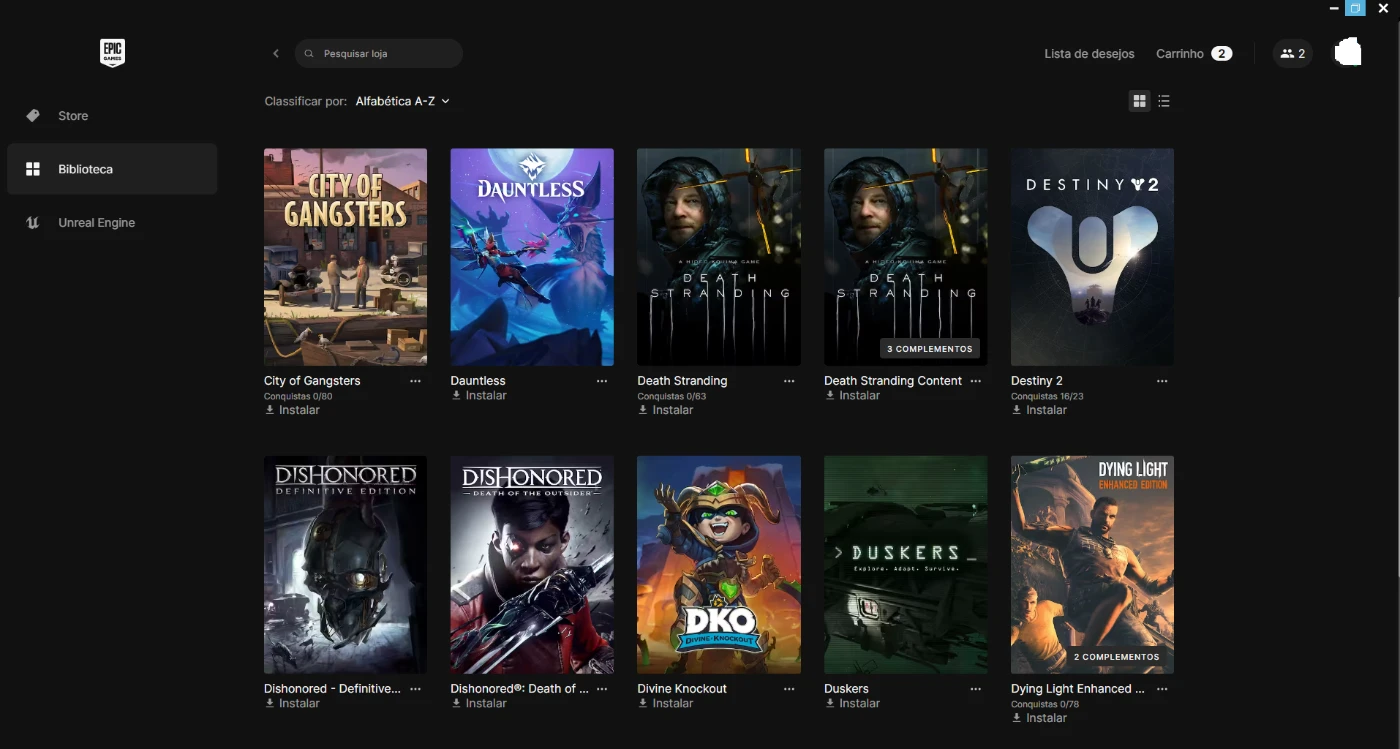
Task: Click the Death Stranding Content title text
Action: (893, 381)
